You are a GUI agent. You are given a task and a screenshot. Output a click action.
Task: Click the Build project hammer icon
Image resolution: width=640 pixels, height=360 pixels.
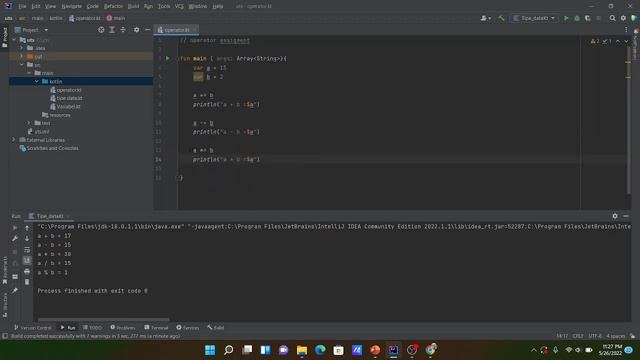coord(501,18)
